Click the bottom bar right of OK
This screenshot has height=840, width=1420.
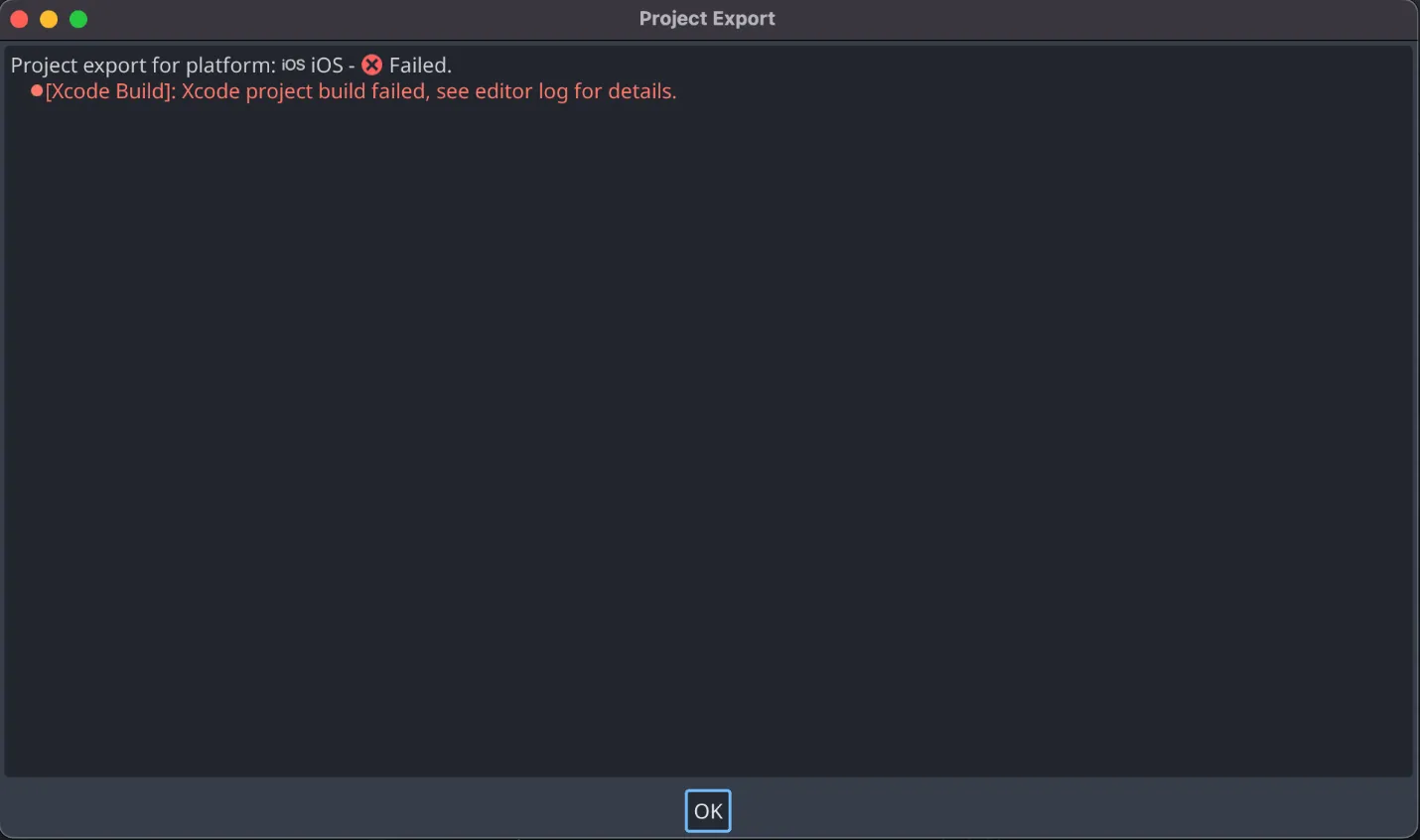click(x=1072, y=811)
